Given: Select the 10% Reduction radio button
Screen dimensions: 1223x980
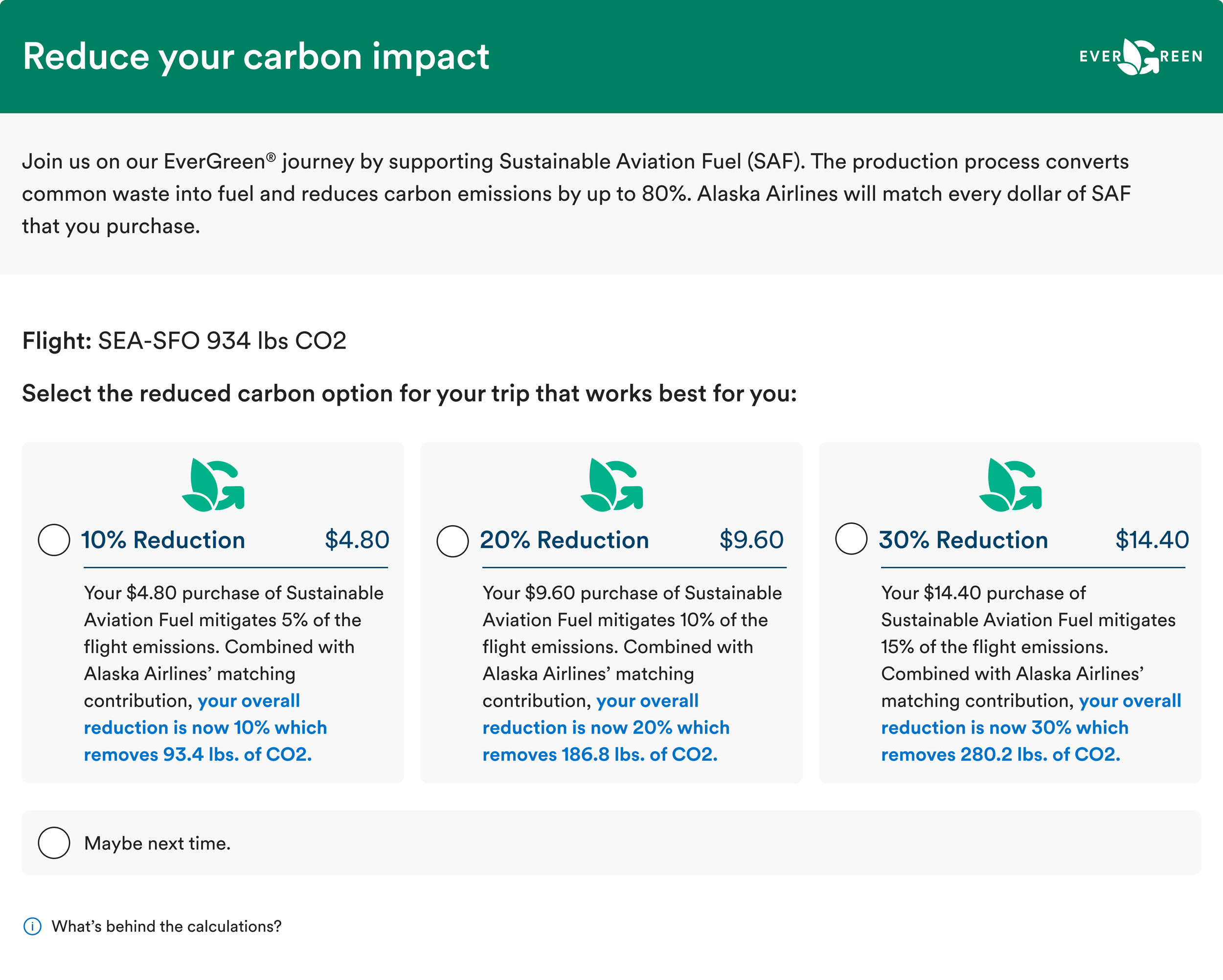Looking at the screenshot, I should coord(54,540).
